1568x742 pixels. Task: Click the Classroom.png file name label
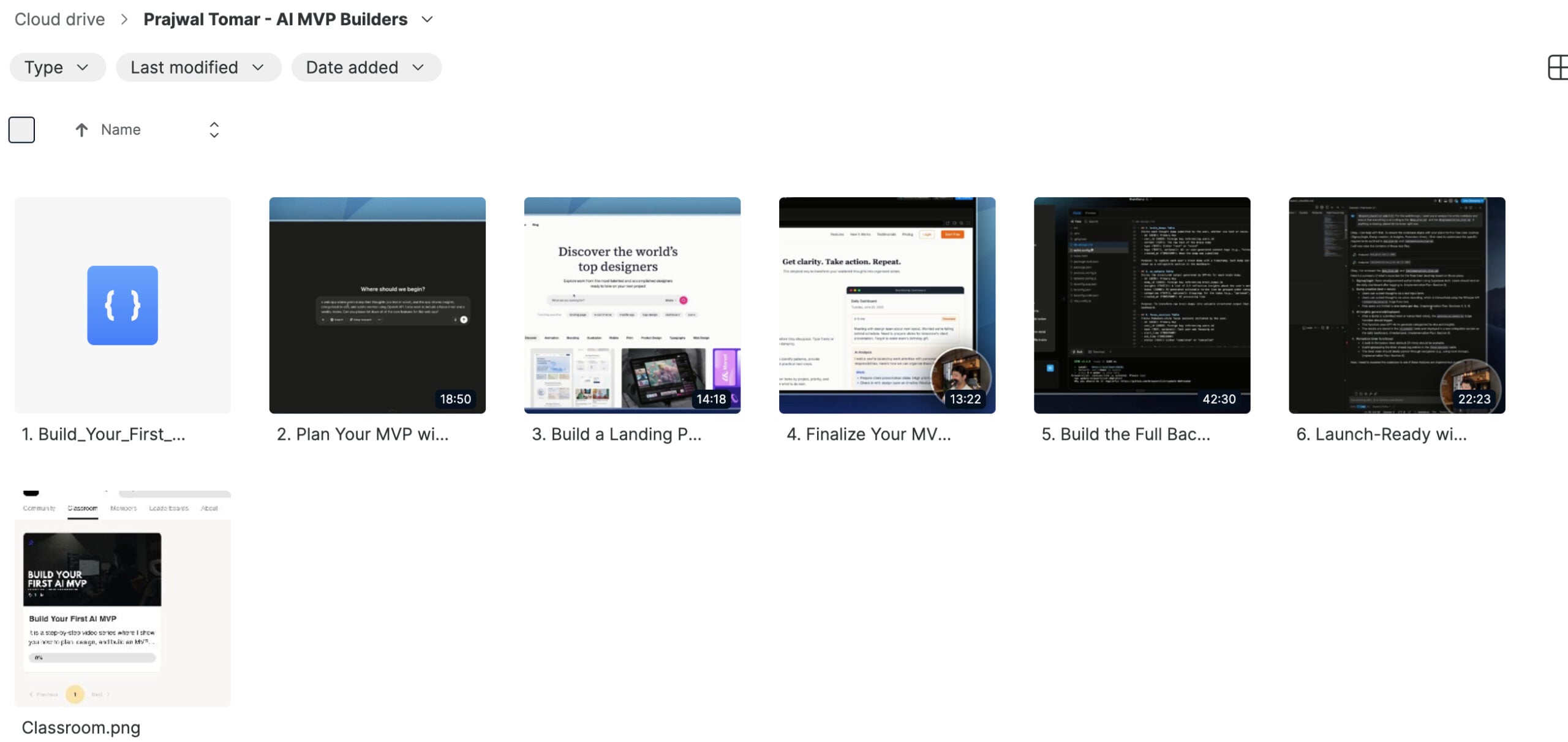(81, 727)
